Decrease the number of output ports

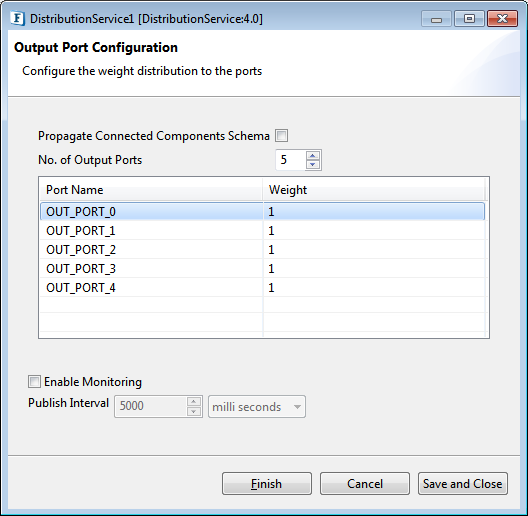click(x=313, y=164)
